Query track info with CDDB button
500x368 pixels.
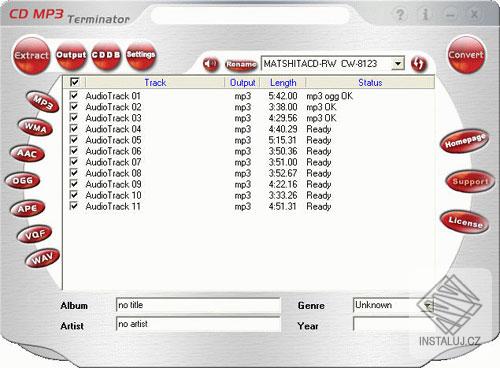(x=106, y=55)
